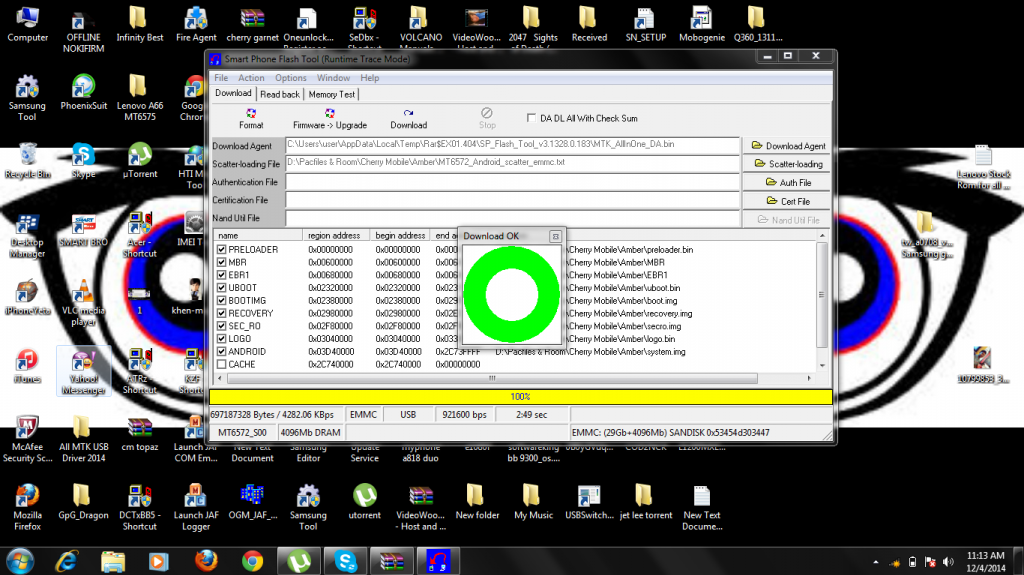Click the Scatter-loading File path field

pyautogui.click(x=512, y=162)
